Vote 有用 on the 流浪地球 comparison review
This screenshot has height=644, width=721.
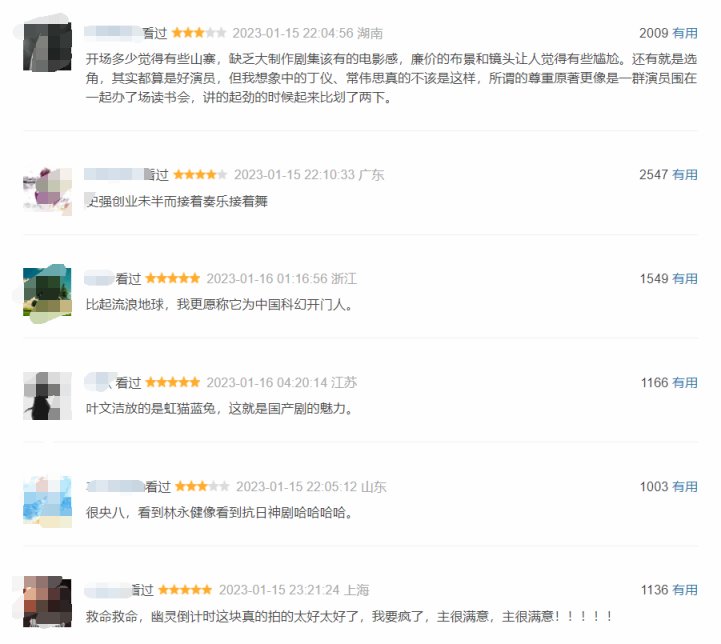[685, 278]
